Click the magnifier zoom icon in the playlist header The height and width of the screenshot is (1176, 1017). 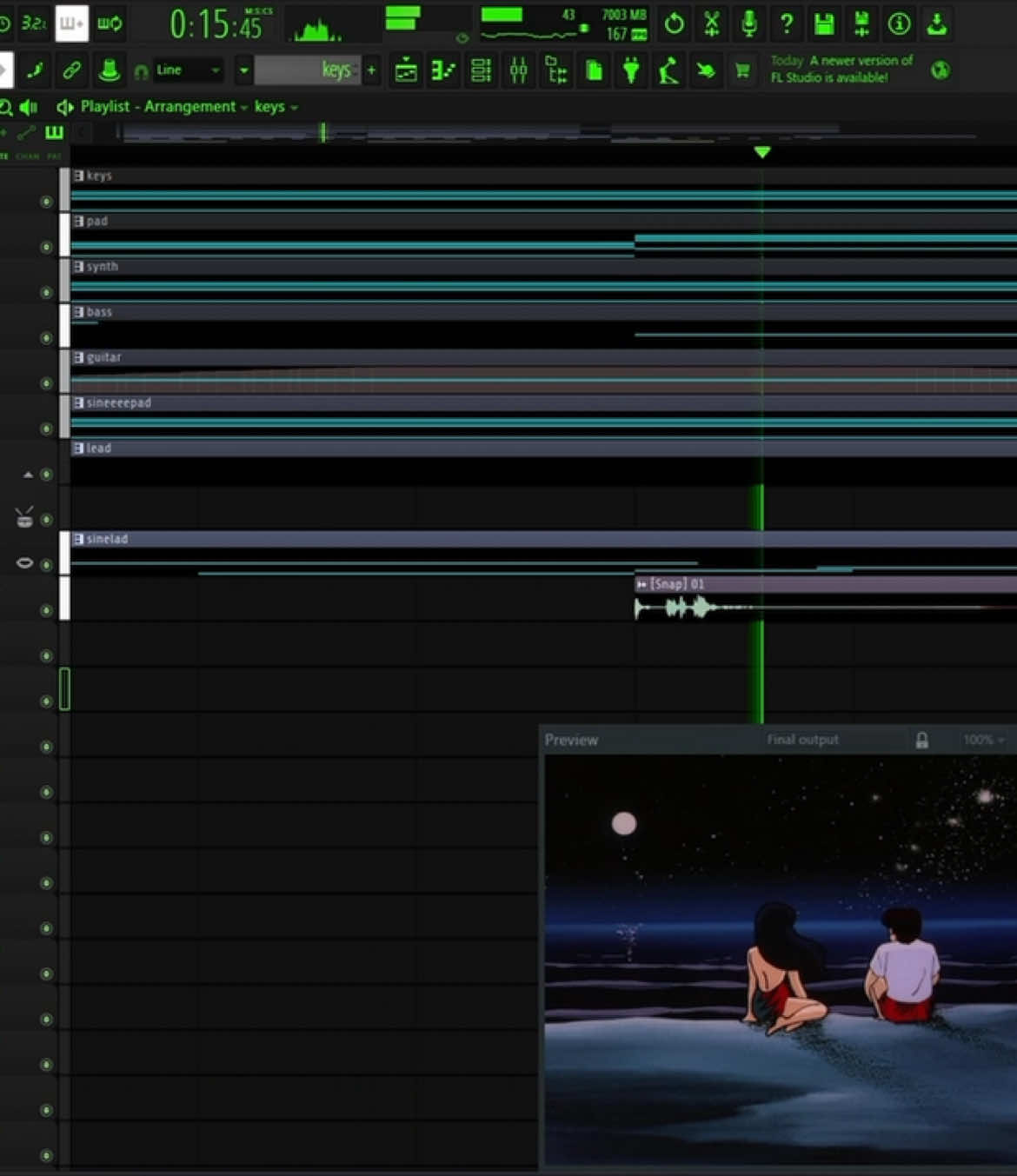coord(6,107)
